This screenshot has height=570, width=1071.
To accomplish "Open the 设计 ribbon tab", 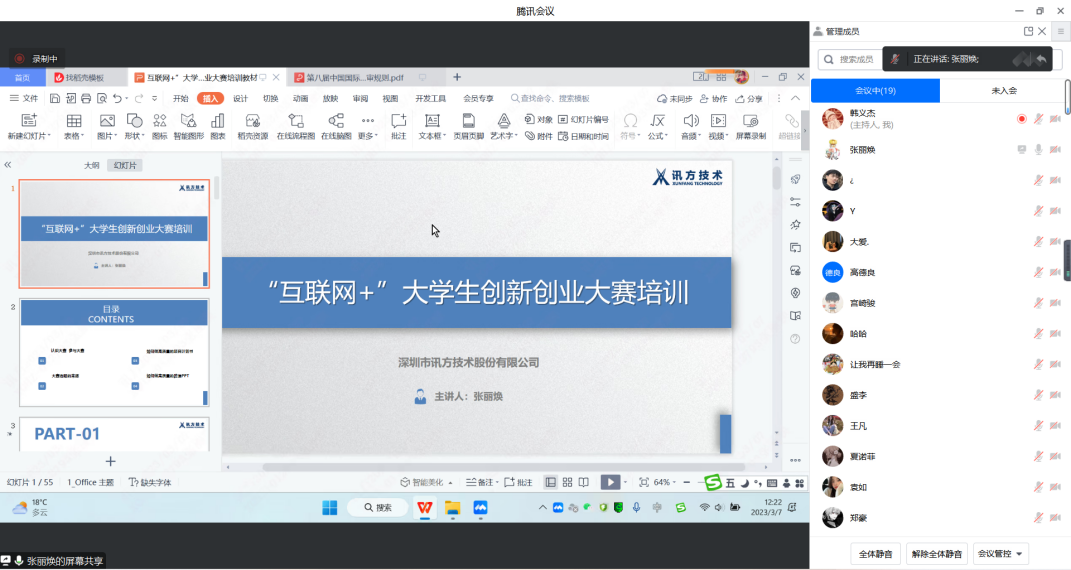I will tap(240, 99).
